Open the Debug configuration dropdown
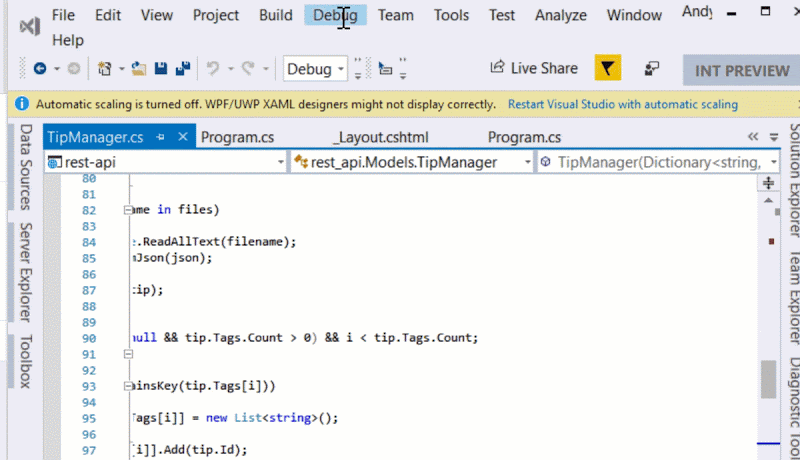 coord(315,68)
